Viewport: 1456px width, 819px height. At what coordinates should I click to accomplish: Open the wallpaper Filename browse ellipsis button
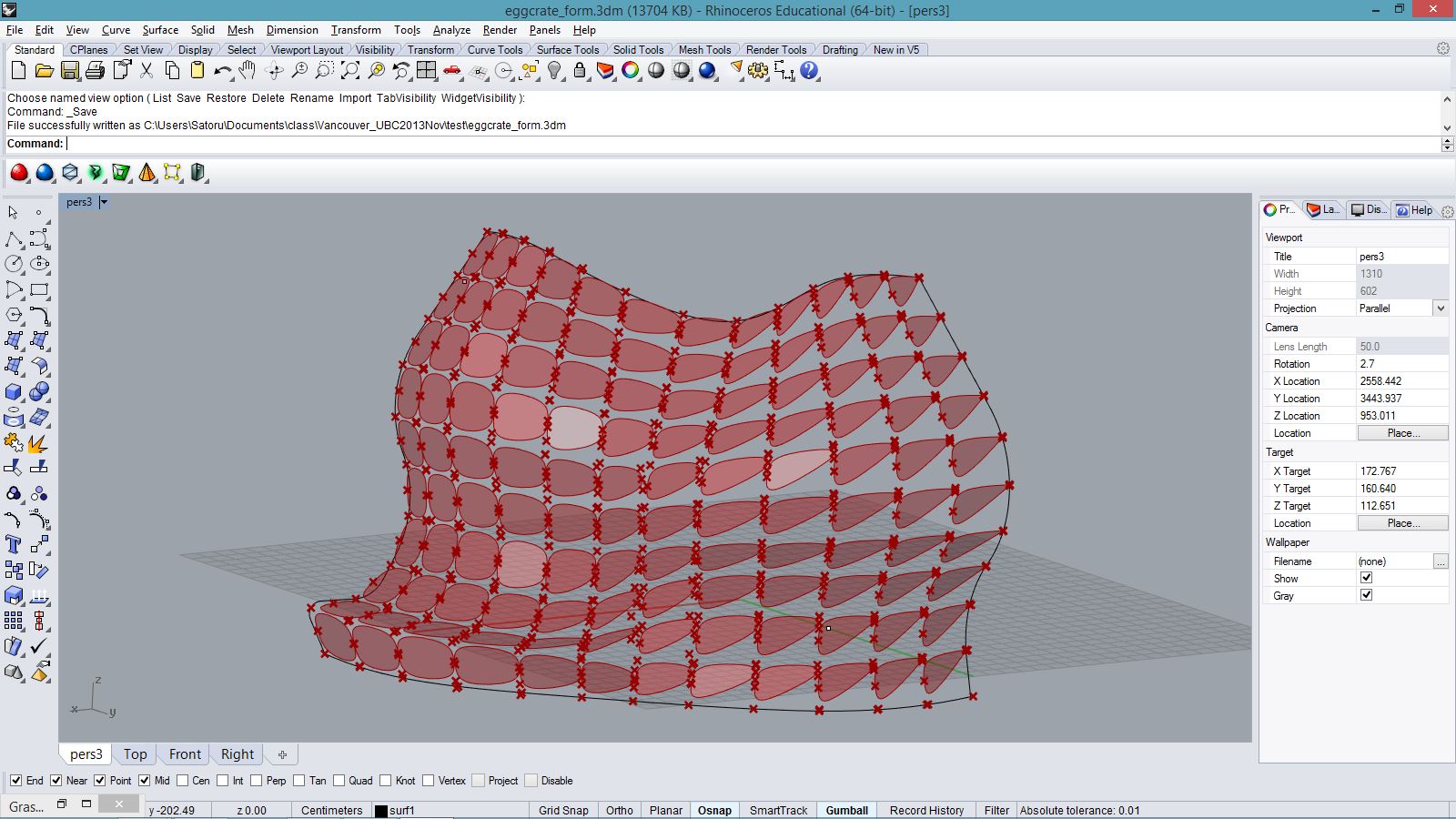point(1440,561)
